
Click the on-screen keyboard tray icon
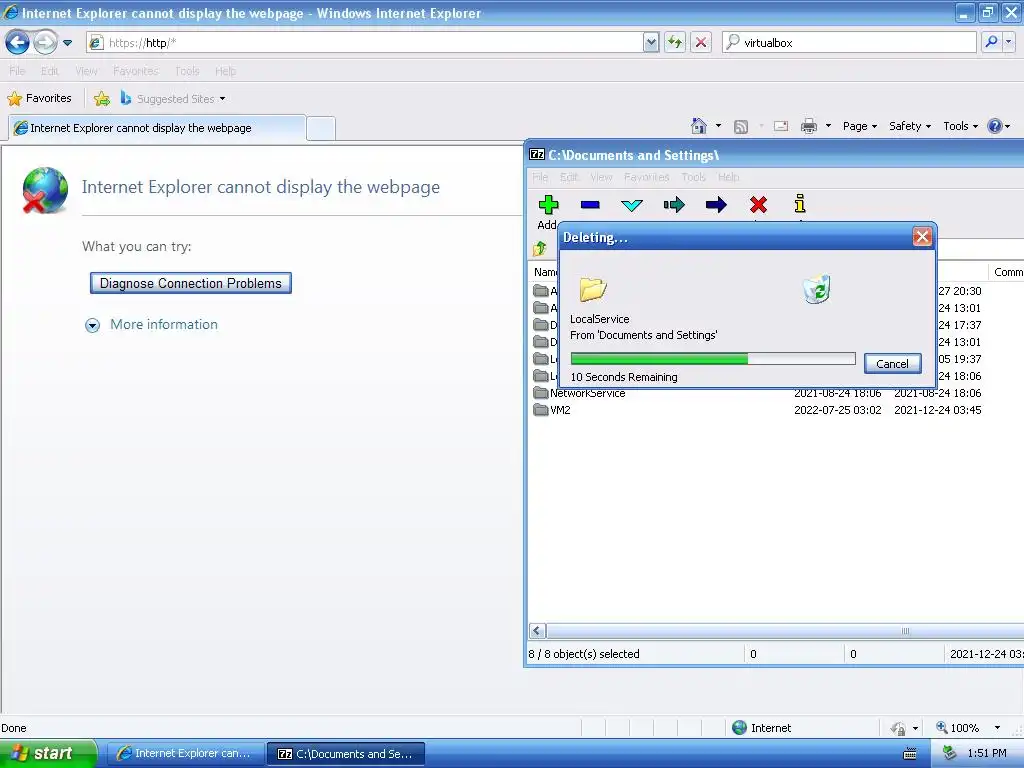[x=910, y=754]
